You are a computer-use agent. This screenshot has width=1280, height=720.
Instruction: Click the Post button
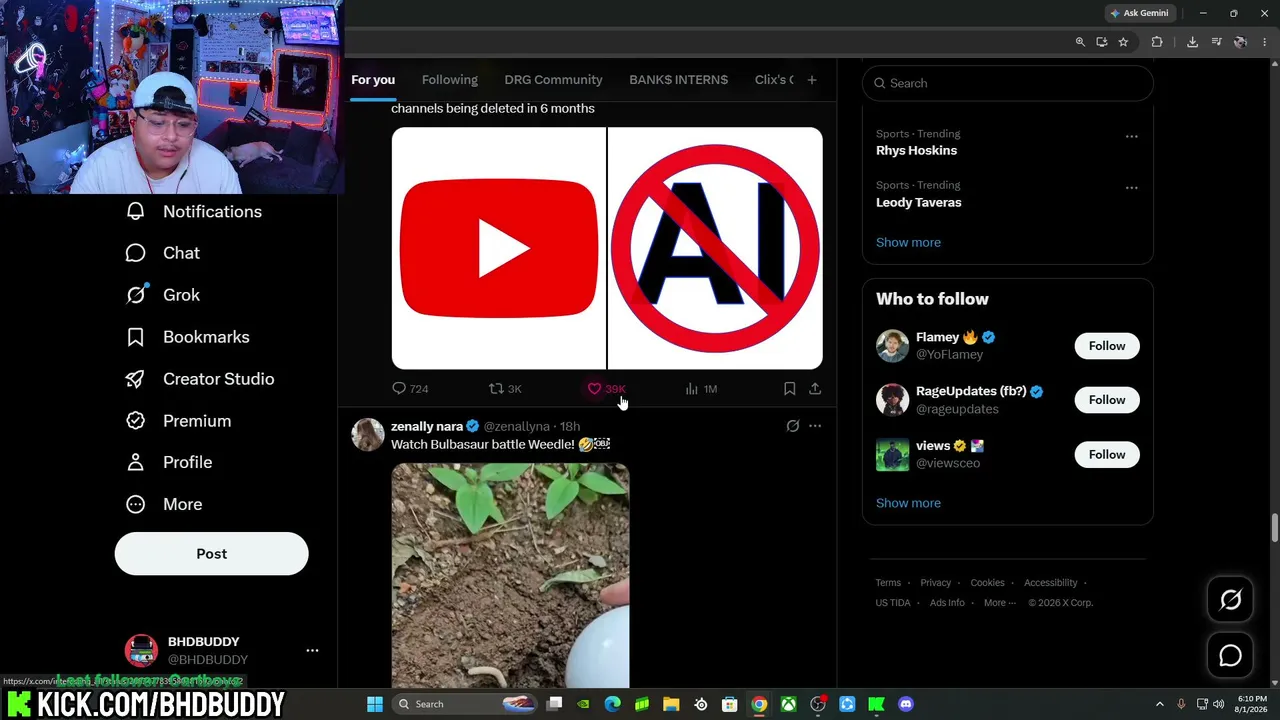[x=211, y=554]
